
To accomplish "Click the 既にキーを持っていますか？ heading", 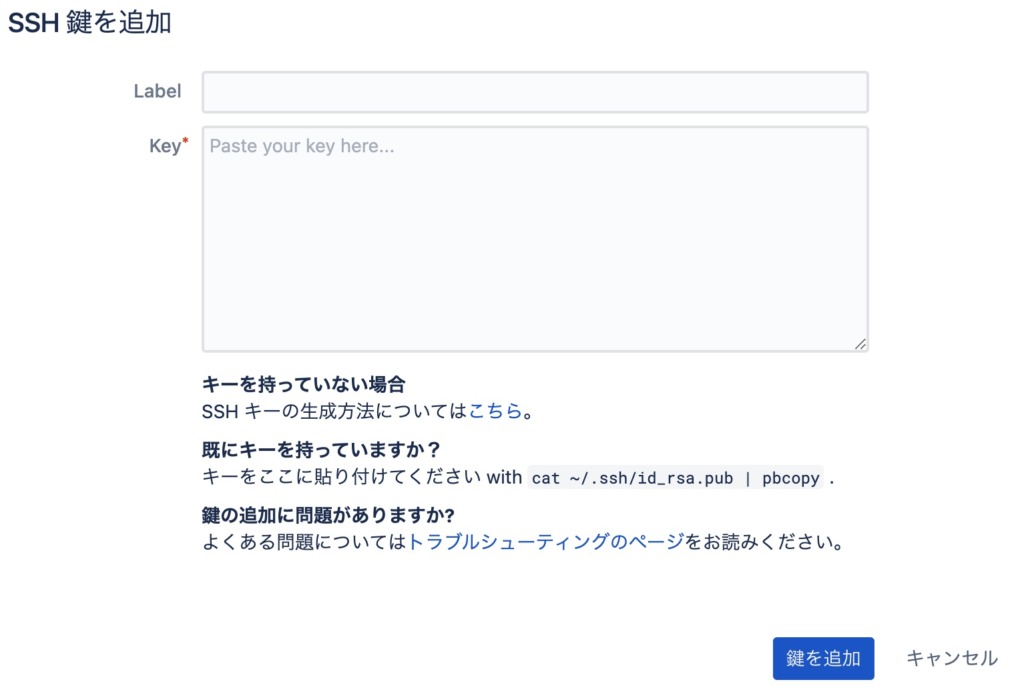I will (x=321, y=450).
